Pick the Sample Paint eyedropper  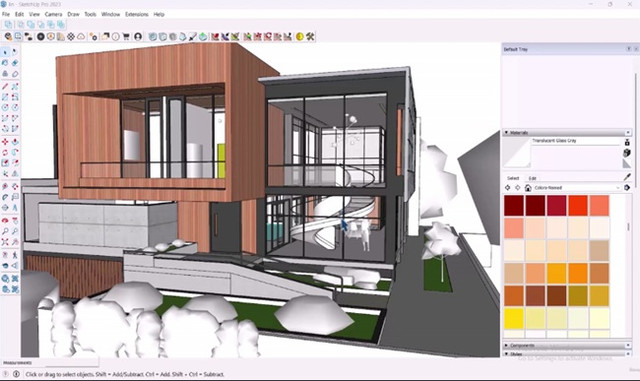tap(627, 177)
